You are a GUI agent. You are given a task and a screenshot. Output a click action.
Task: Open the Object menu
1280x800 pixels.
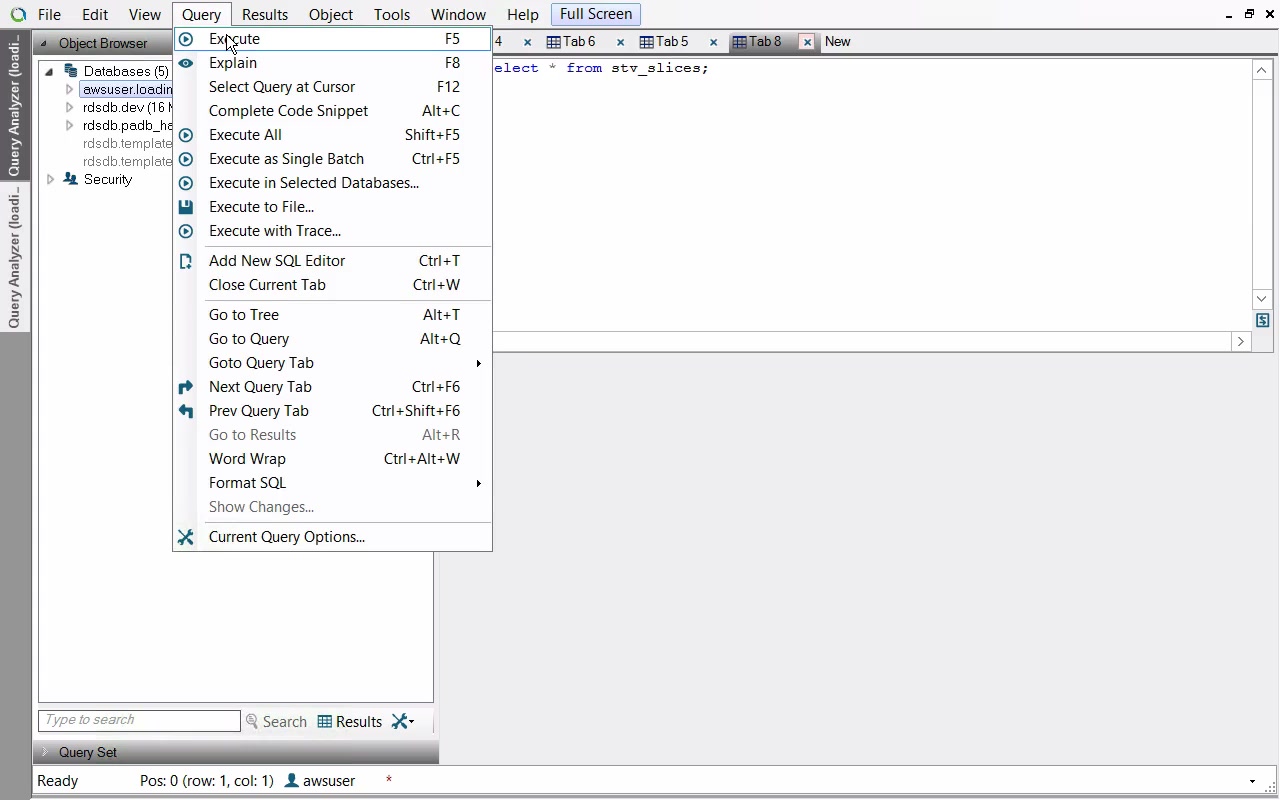pyautogui.click(x=331, y=15)
